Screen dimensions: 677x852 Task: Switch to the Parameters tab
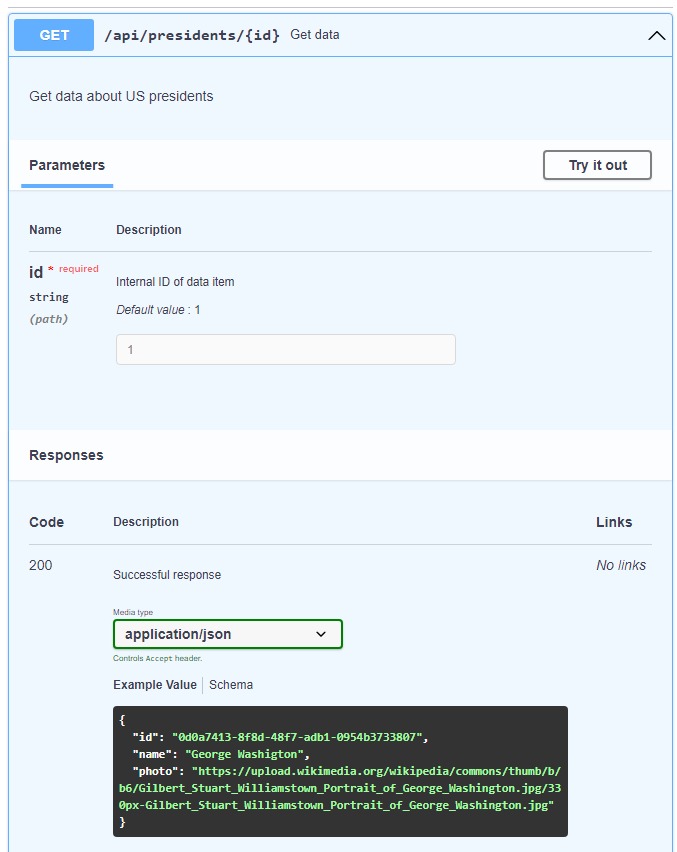click(x=67, y=166)
